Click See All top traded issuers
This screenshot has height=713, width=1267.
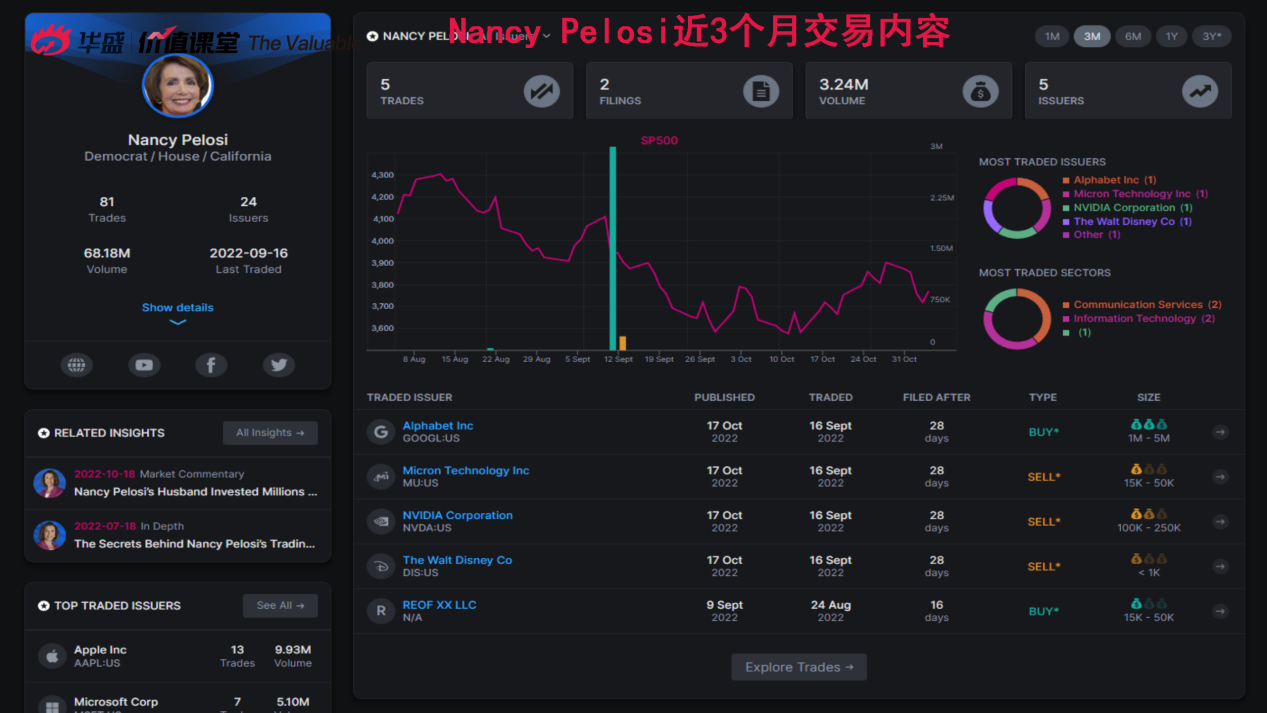coord(280,606)
